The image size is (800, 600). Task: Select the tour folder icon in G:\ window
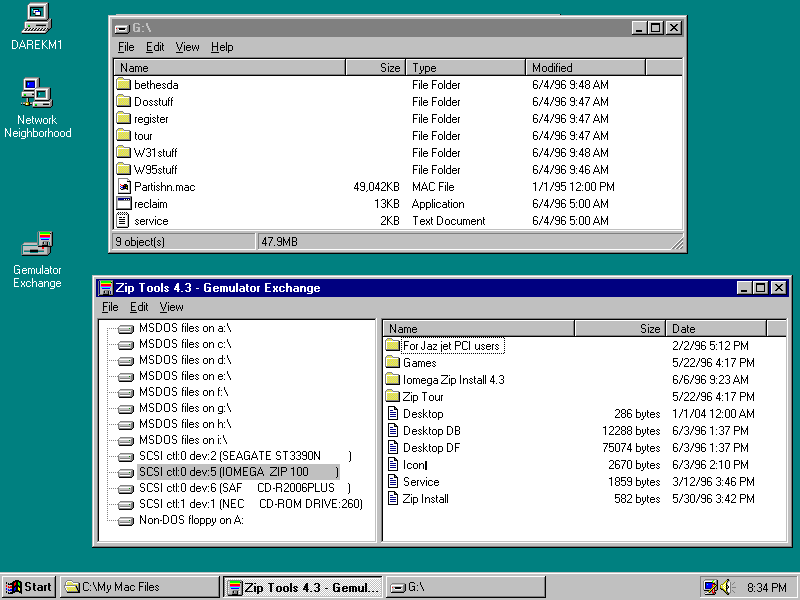[123, 135]
